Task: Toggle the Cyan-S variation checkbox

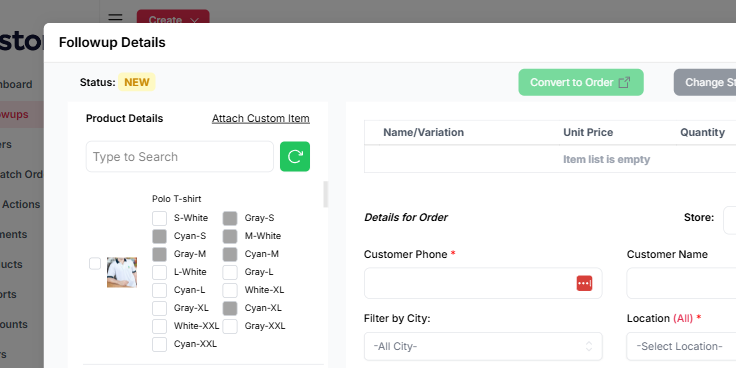Action: [x=160, y=236]
